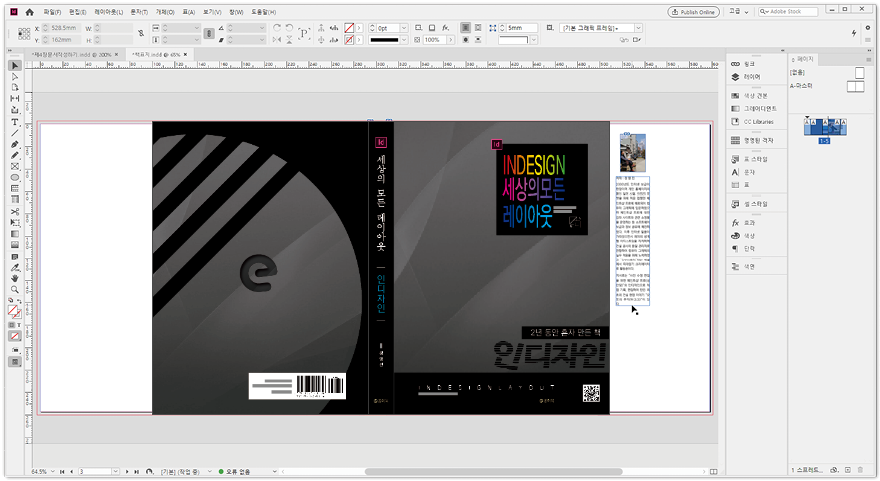Open the object style (기본 그래픽 프레임) dropdown
The image size is (880, 481).
[x=638, y=28]
